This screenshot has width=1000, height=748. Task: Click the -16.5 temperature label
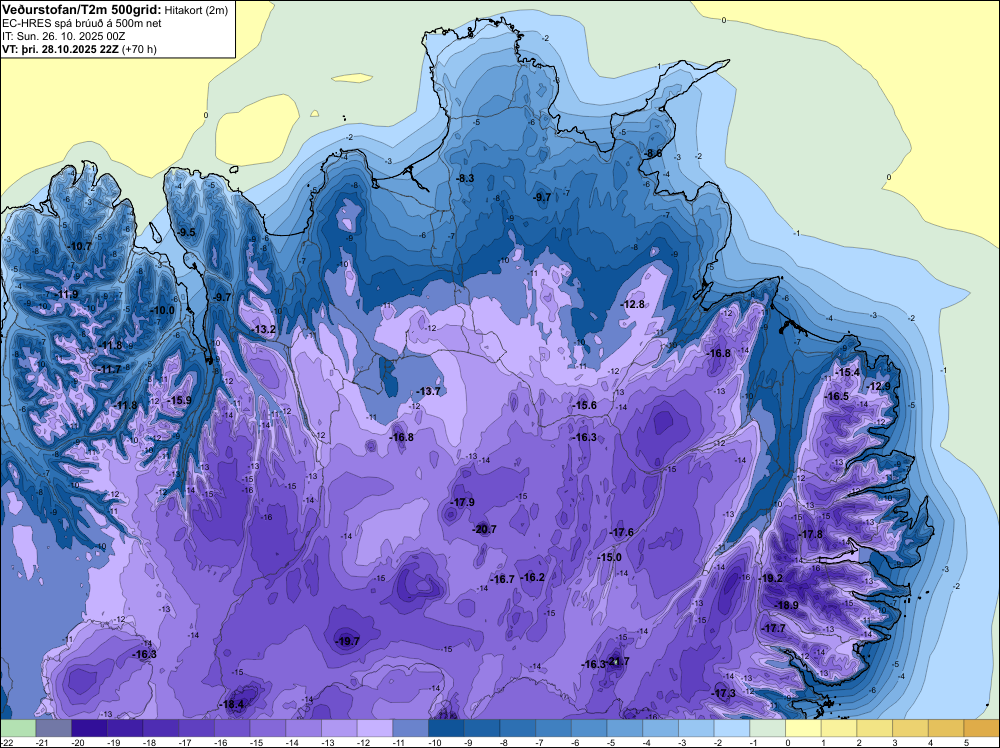pos(837,397)
